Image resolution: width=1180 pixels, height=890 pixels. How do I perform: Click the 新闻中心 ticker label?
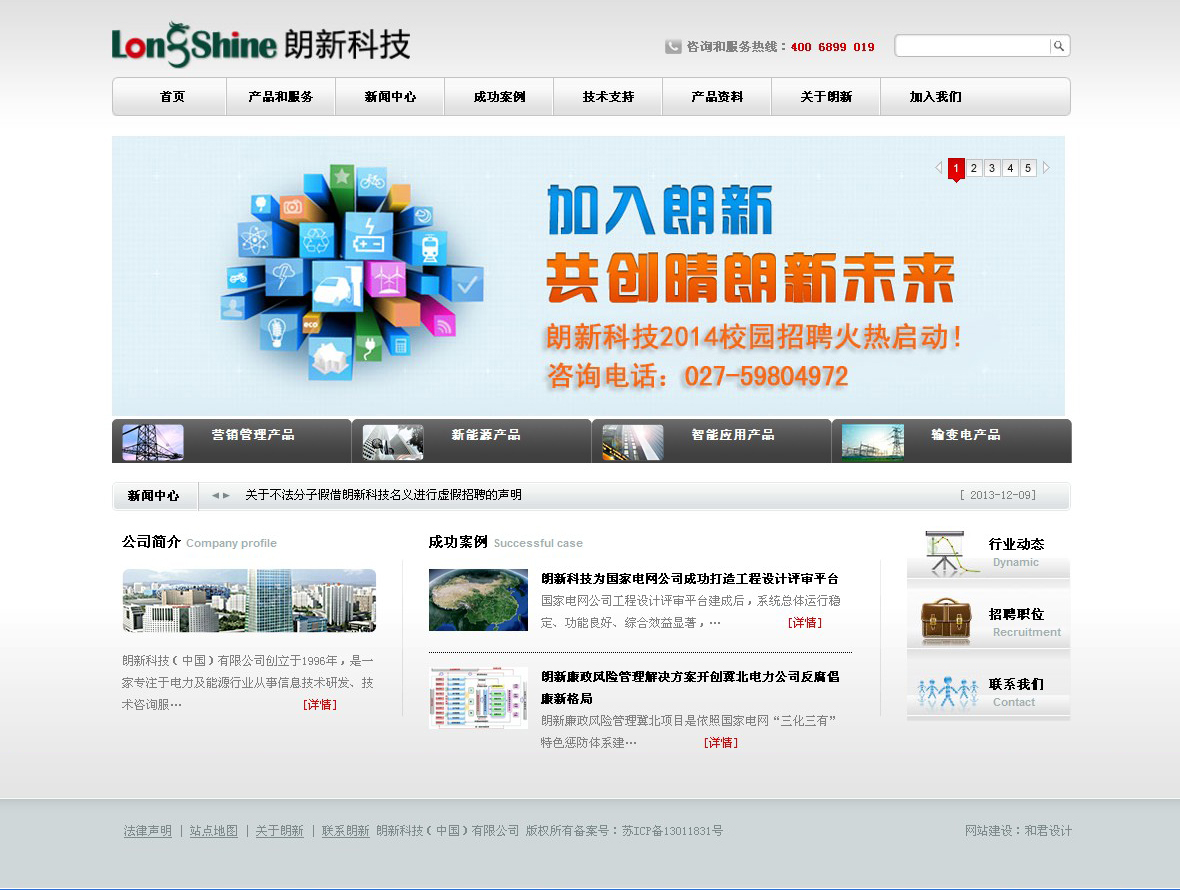click(154, 496)
